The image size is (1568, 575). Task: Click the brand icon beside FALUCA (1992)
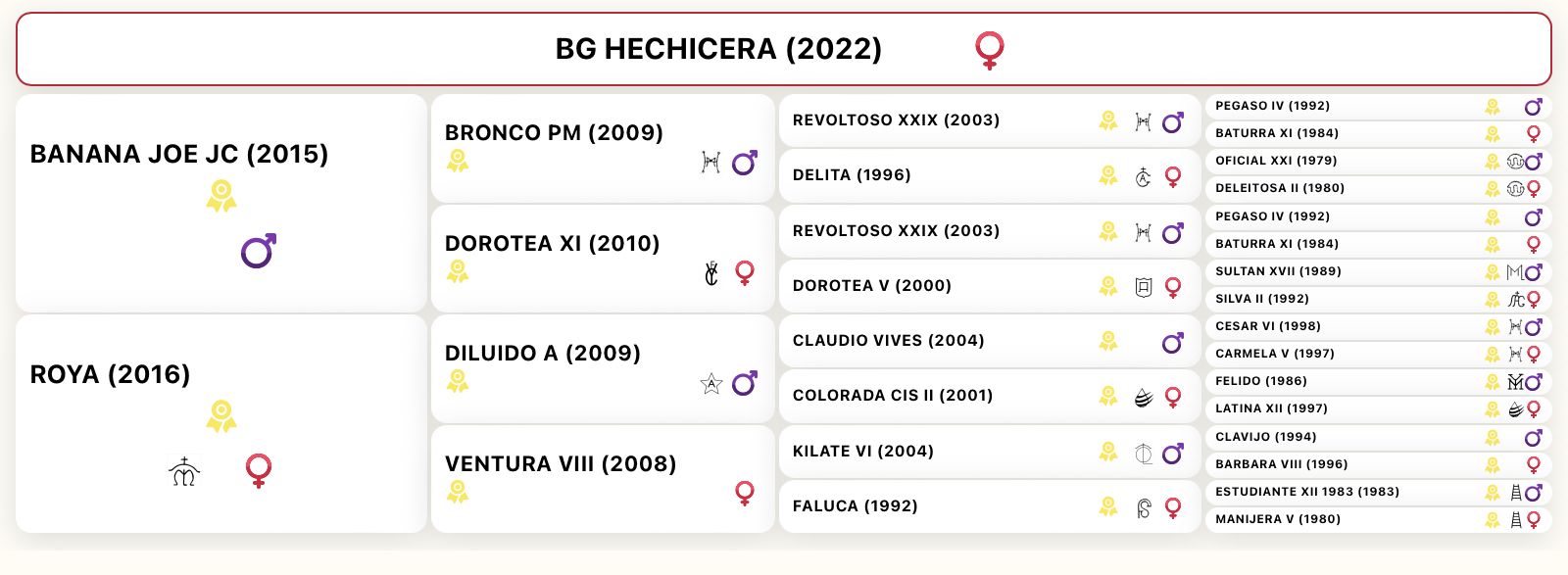(1144, 507)
